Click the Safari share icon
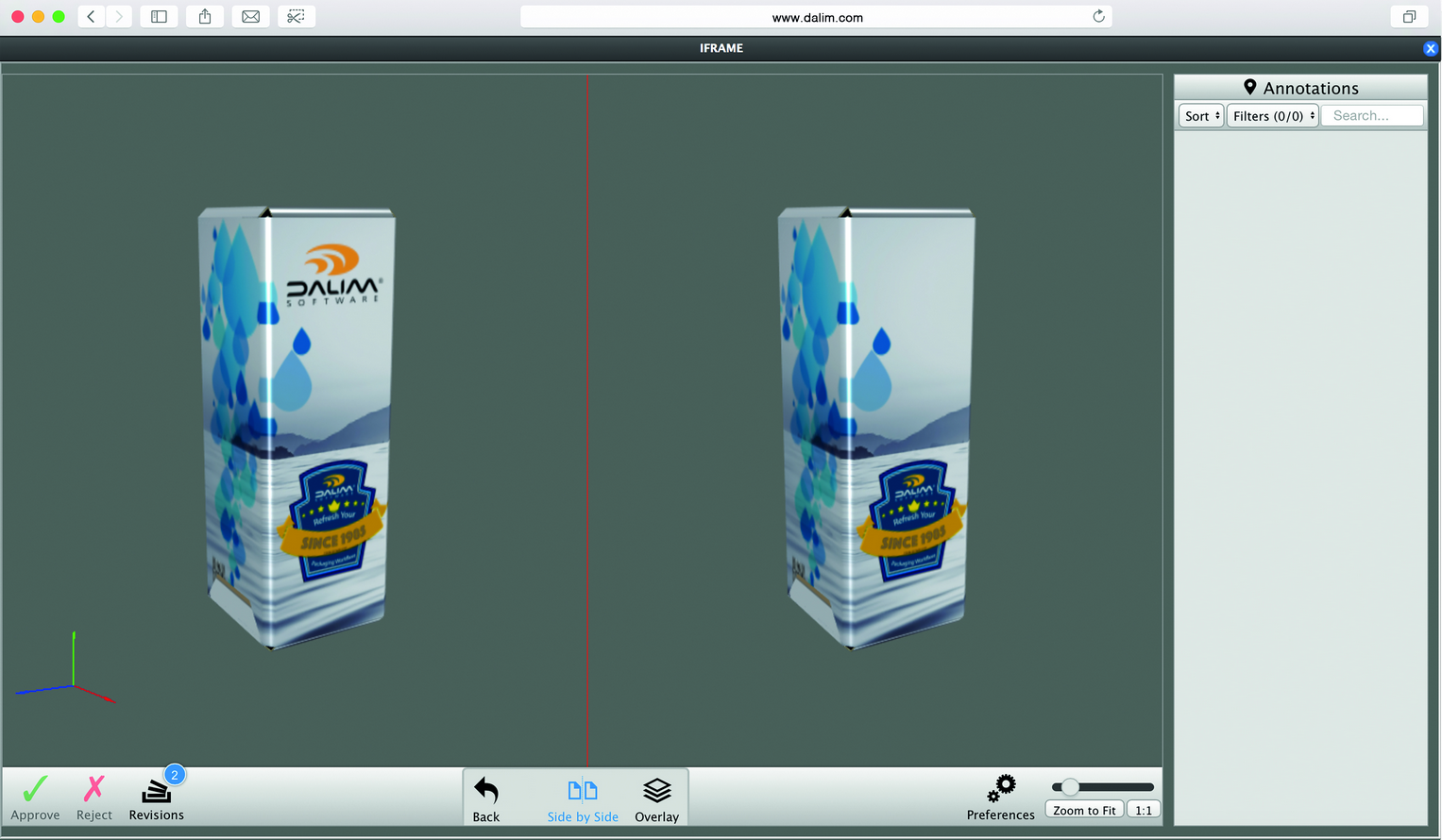This screenshot has width=1442, height=840. [x=205, y=17]
